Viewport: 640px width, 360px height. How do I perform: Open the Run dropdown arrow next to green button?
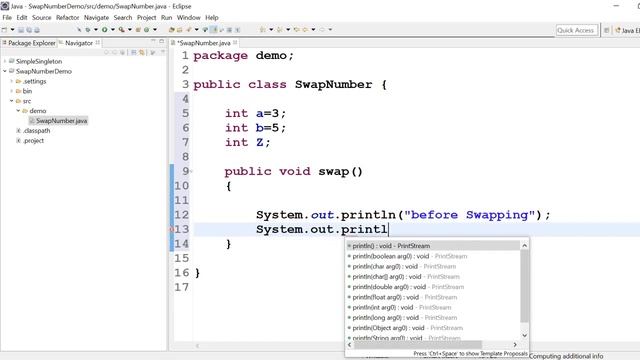[113, 30]
